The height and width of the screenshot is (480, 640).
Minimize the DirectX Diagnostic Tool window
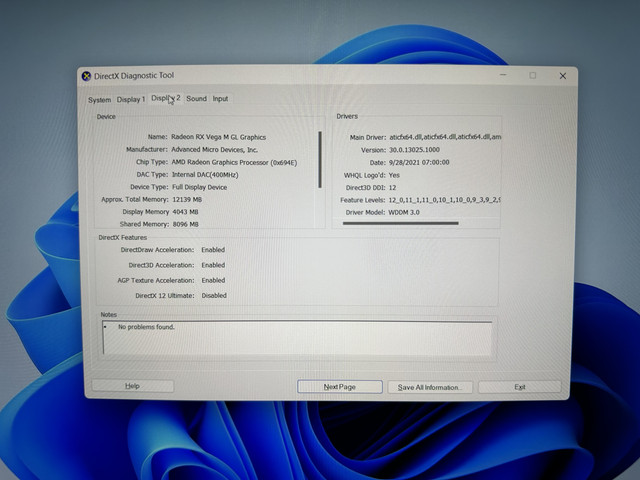(x=503, y=75)
